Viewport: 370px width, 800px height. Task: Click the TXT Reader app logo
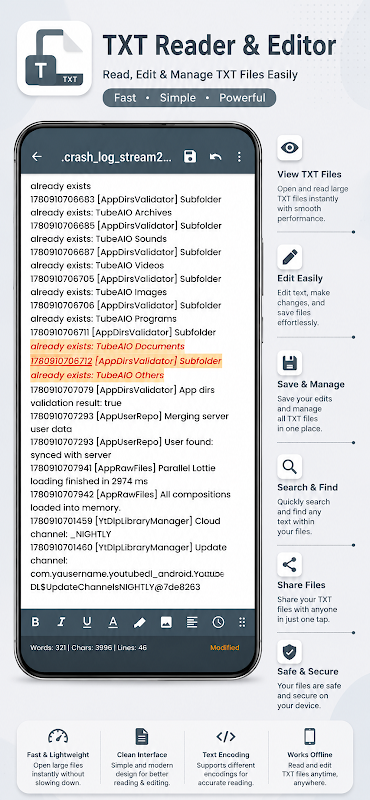click(55, 58)
